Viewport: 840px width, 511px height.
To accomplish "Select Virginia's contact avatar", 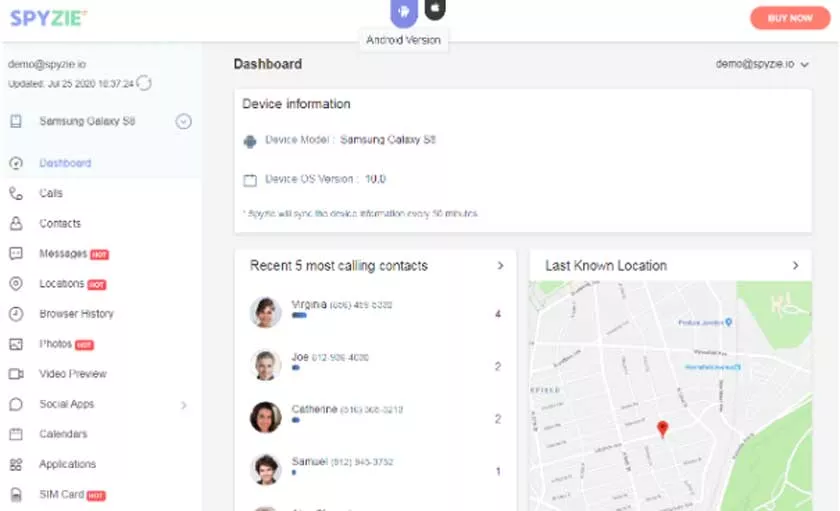I will [x=265, y=312].
